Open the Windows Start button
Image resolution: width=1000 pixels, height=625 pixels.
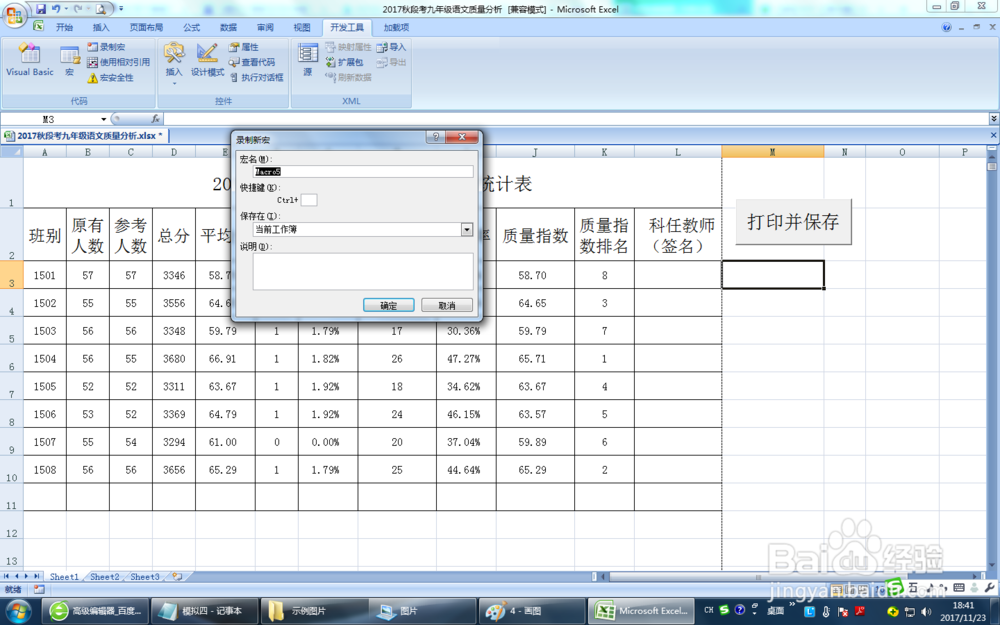click(18, 611)
